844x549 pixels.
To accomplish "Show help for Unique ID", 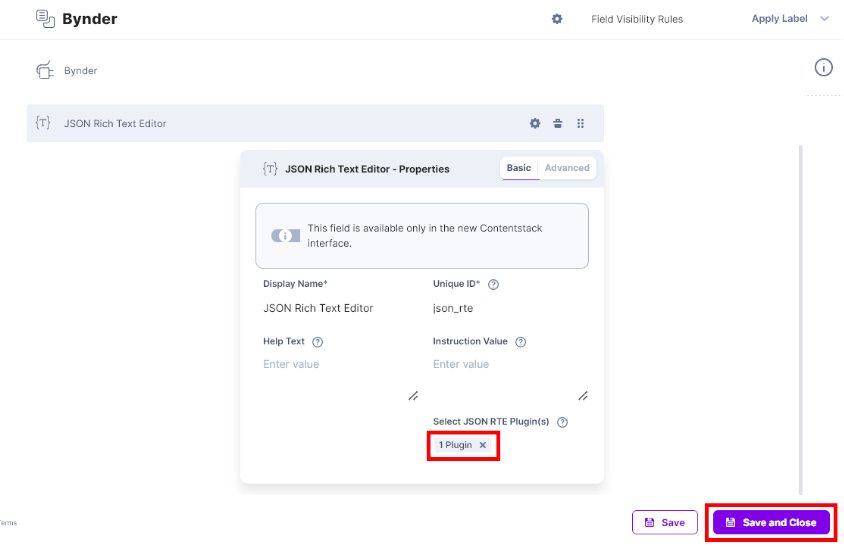I will coord(493,284).
